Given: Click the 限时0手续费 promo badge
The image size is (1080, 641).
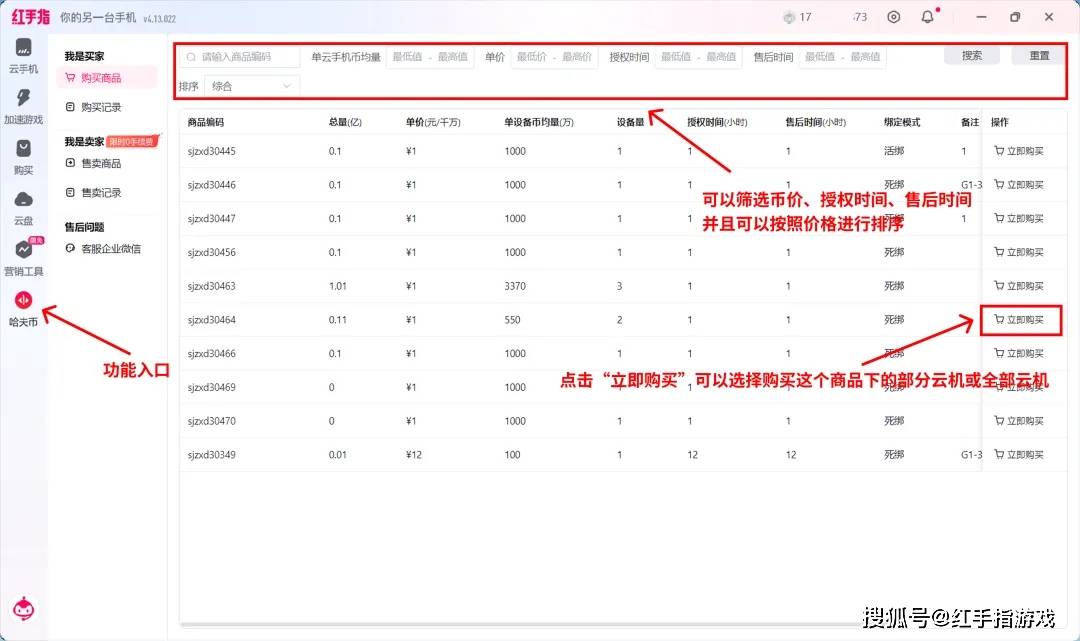Looking at the screenshot, I should [x=132, y=141].
